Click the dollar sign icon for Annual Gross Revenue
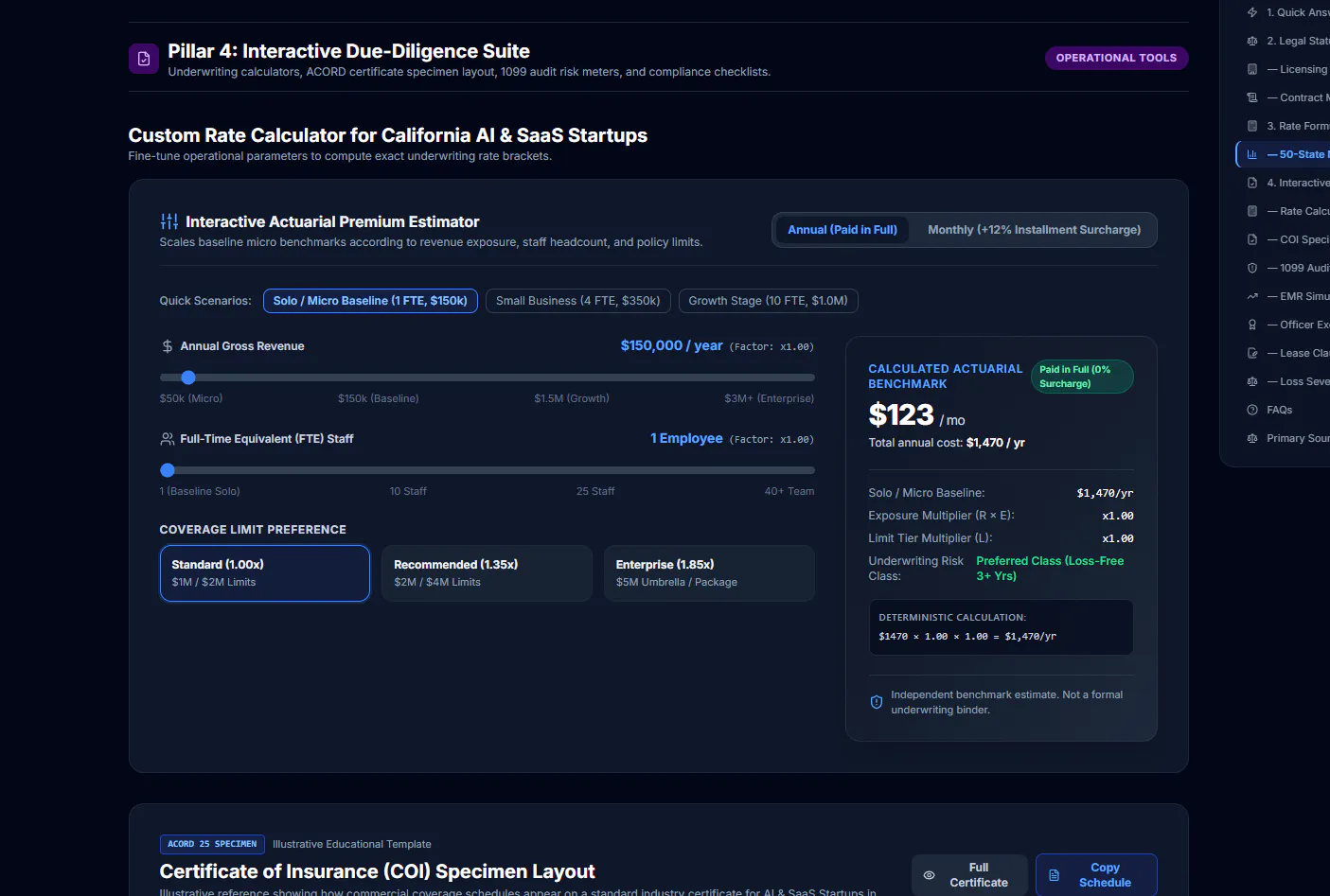Screen dimensions: 1330x896 point(168,346)
